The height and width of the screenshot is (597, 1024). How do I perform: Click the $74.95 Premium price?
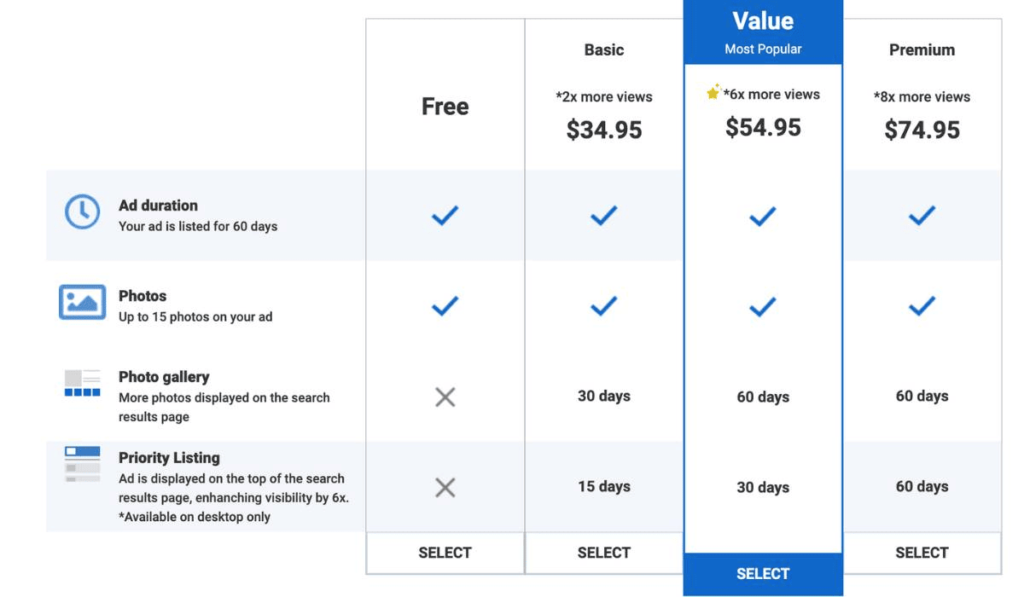922,130
